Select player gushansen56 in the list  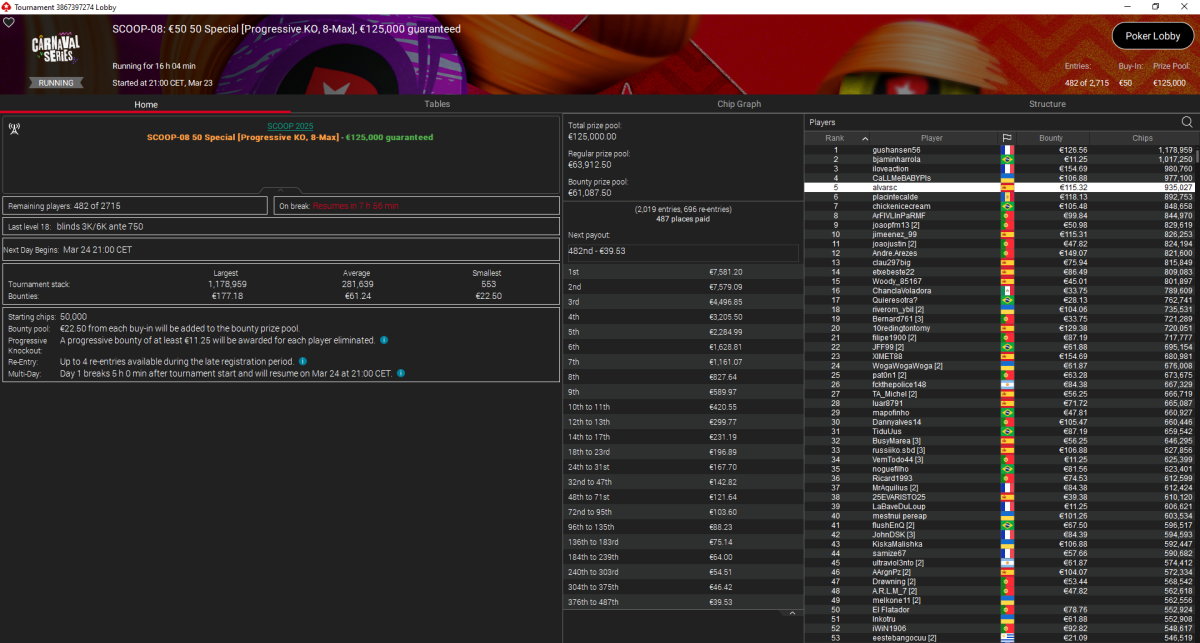click(x=1000, y=150)
